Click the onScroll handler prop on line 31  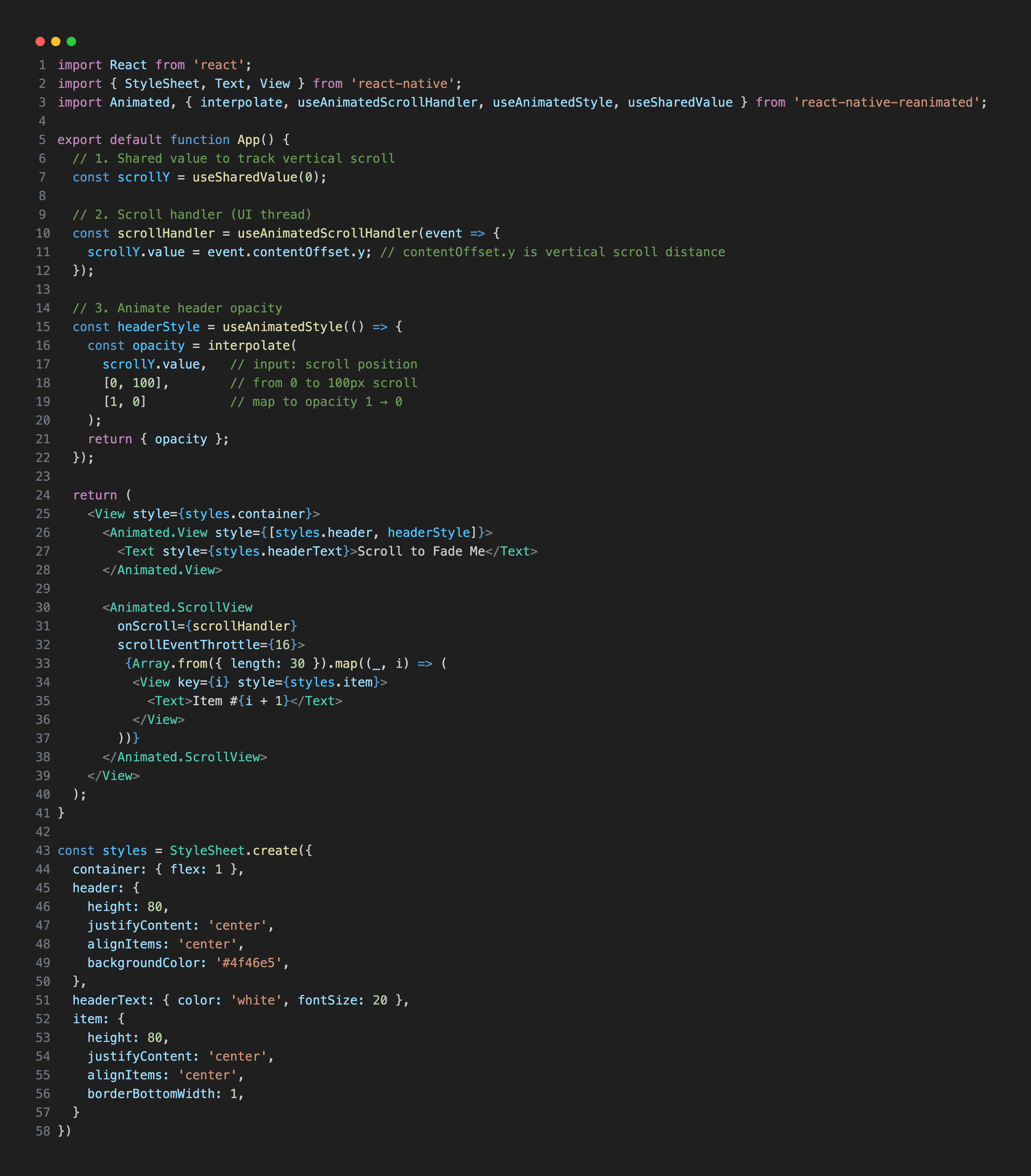click(208, 626)
